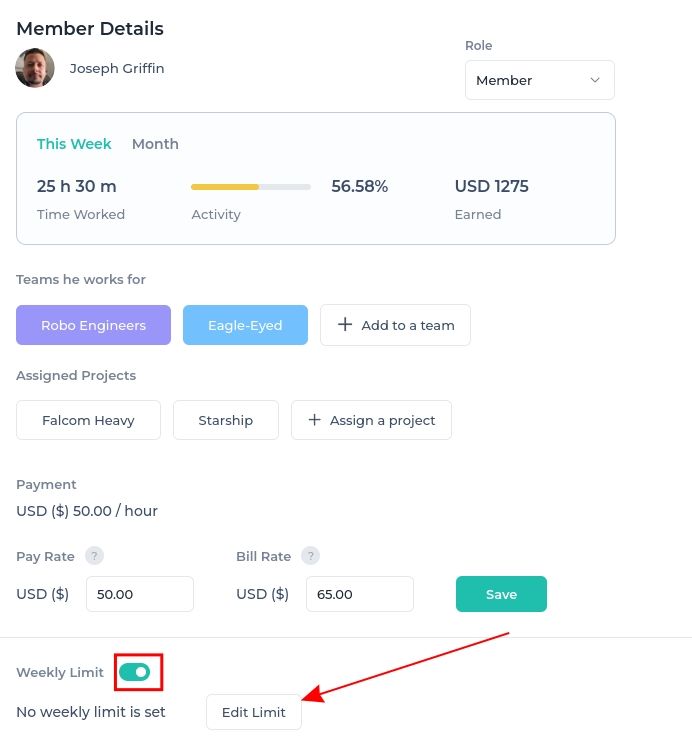This screenshot has width=692, height=745.
Task: Click the plus icon in Assign a project
Action: point(314,420)
